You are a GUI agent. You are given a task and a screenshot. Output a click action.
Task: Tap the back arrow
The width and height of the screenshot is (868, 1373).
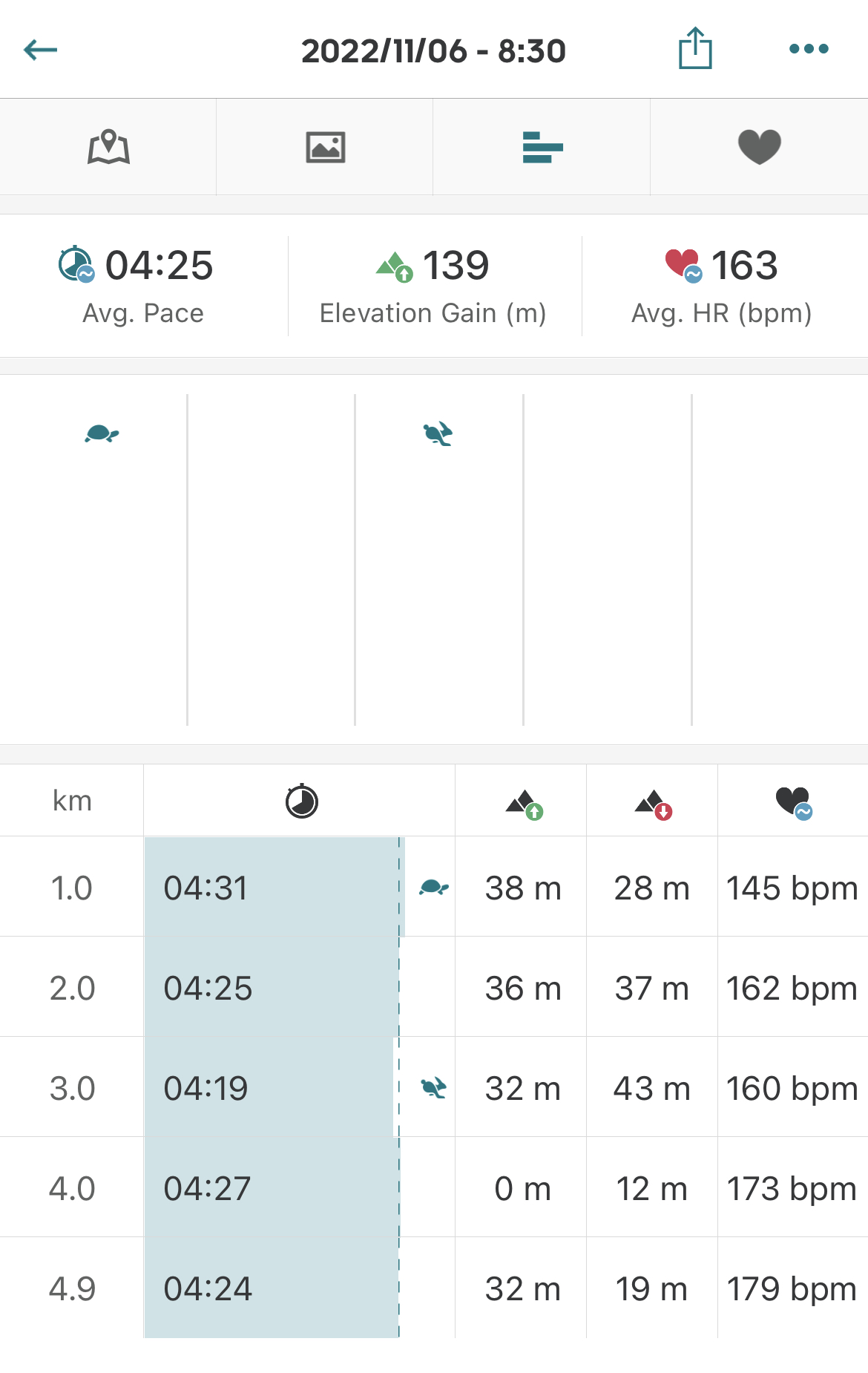tap(41, 50)
